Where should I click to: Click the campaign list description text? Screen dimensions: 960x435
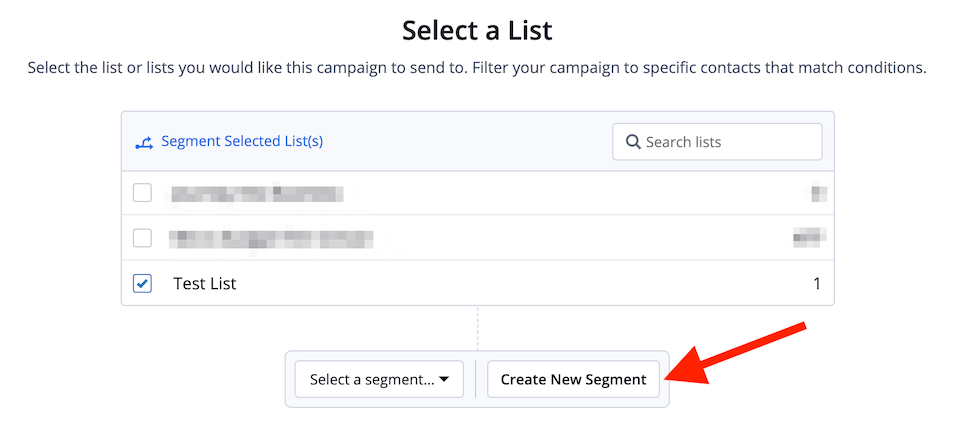(477, 67)
